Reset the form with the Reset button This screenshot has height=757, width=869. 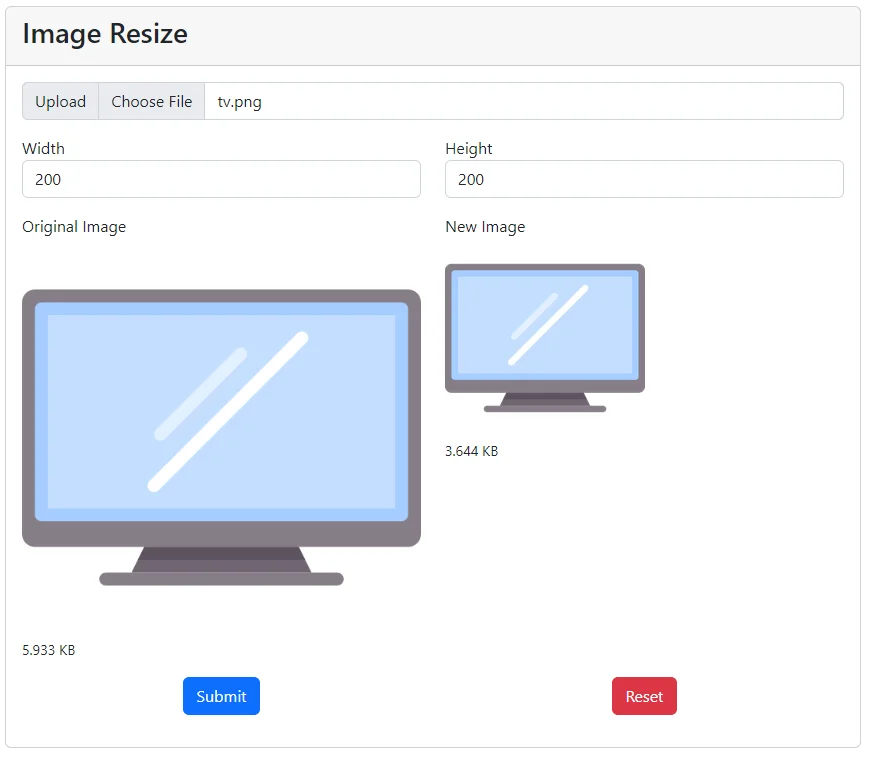coord(644,696)
